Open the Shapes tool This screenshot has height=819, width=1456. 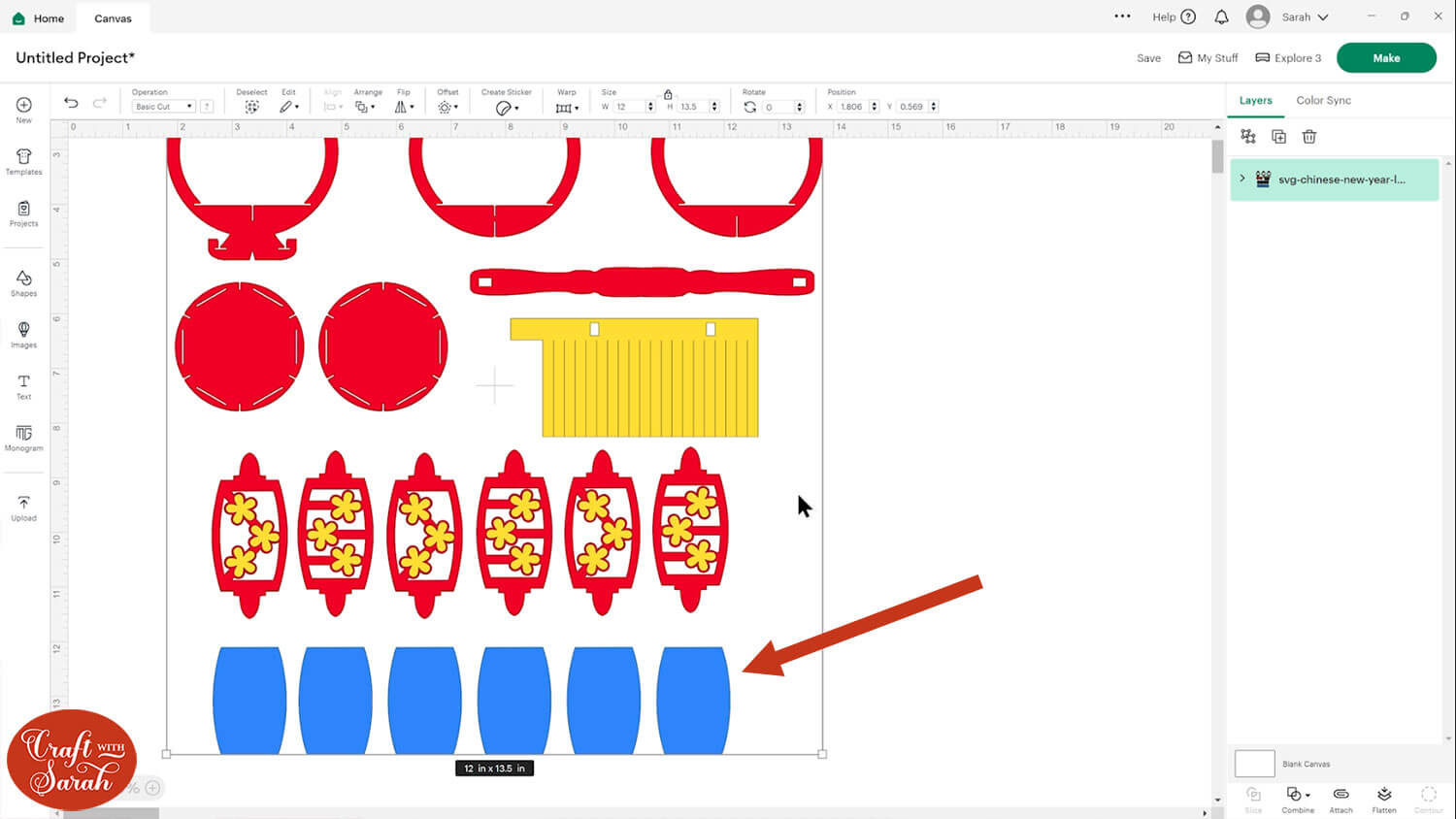(24, 283)
